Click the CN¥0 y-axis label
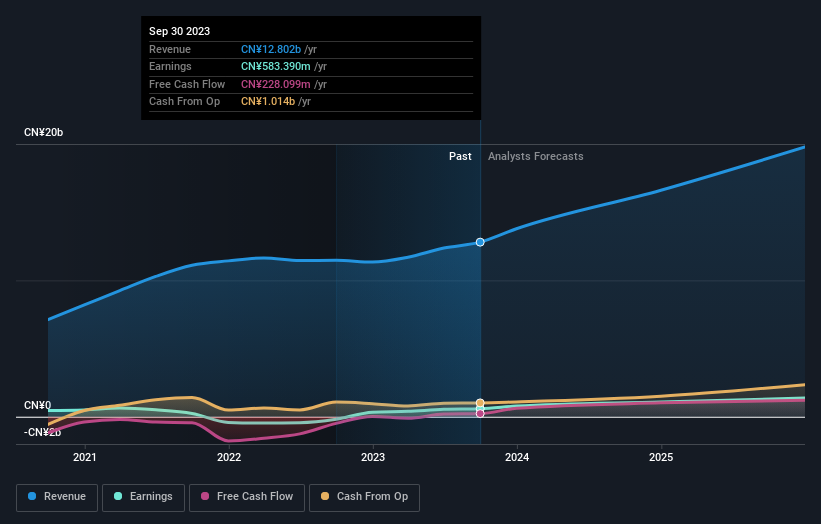This screenshot has height=524, width=821. pos(38,406)
